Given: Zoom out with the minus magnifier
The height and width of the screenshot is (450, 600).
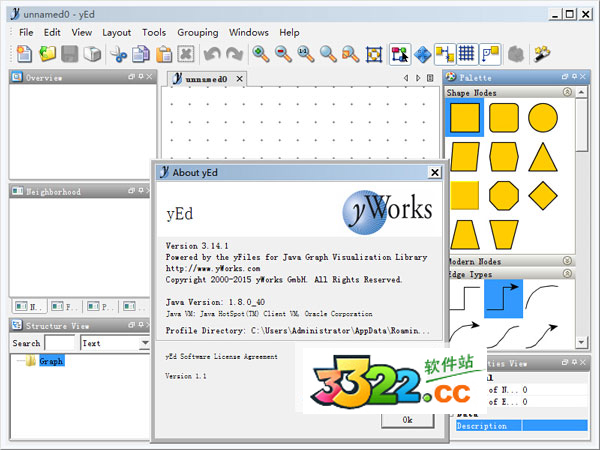Looking at the screenshot, I should pos(283,54).
